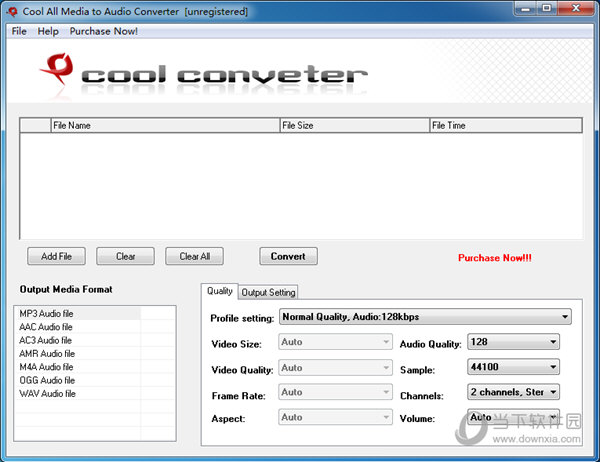
Task: Expand the Audio Quality 128 dropdown
Action: click(514, 342)
